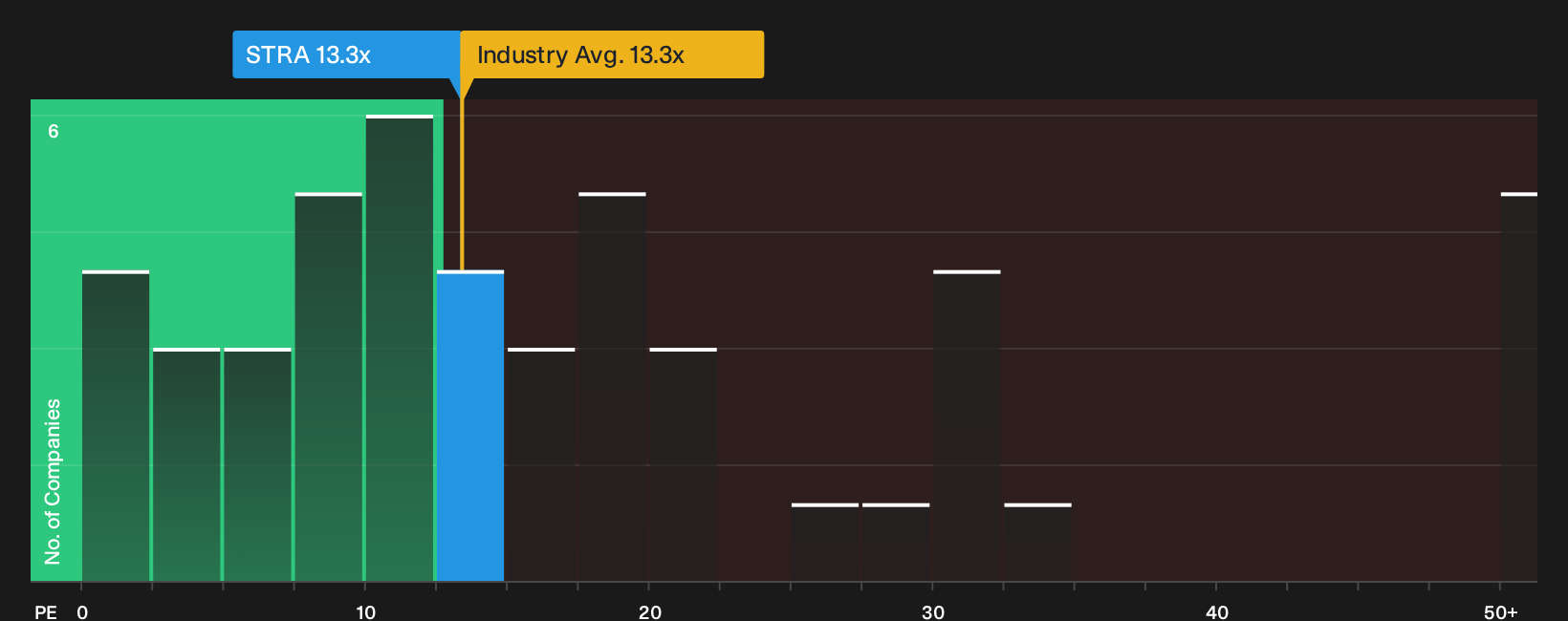The width and height of the screenshot is (1568, 621).
Task: Select the bar just after PE 30
Action: coord(967,426)
